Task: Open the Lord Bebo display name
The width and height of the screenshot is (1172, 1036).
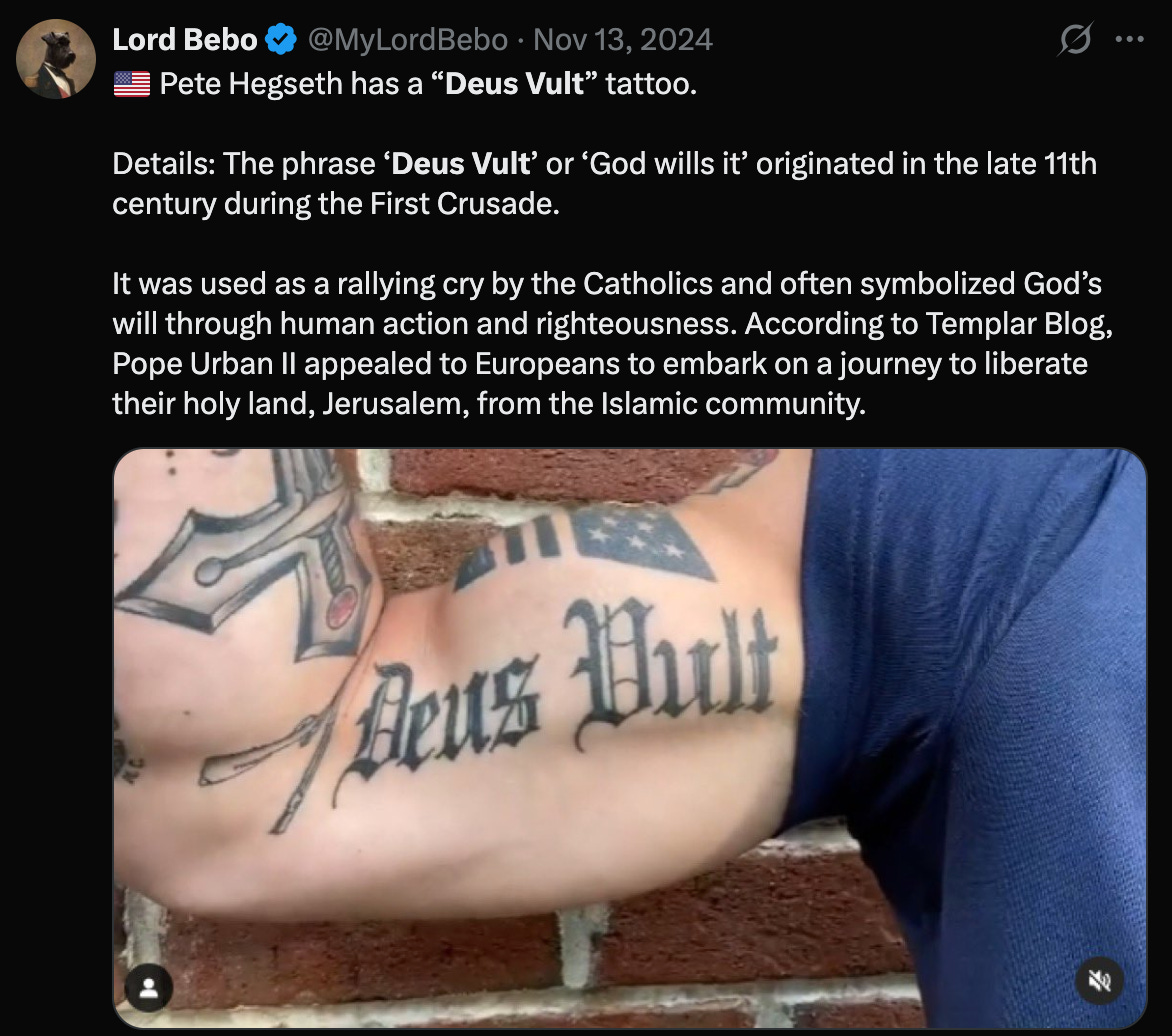Action: pos(185,40)
